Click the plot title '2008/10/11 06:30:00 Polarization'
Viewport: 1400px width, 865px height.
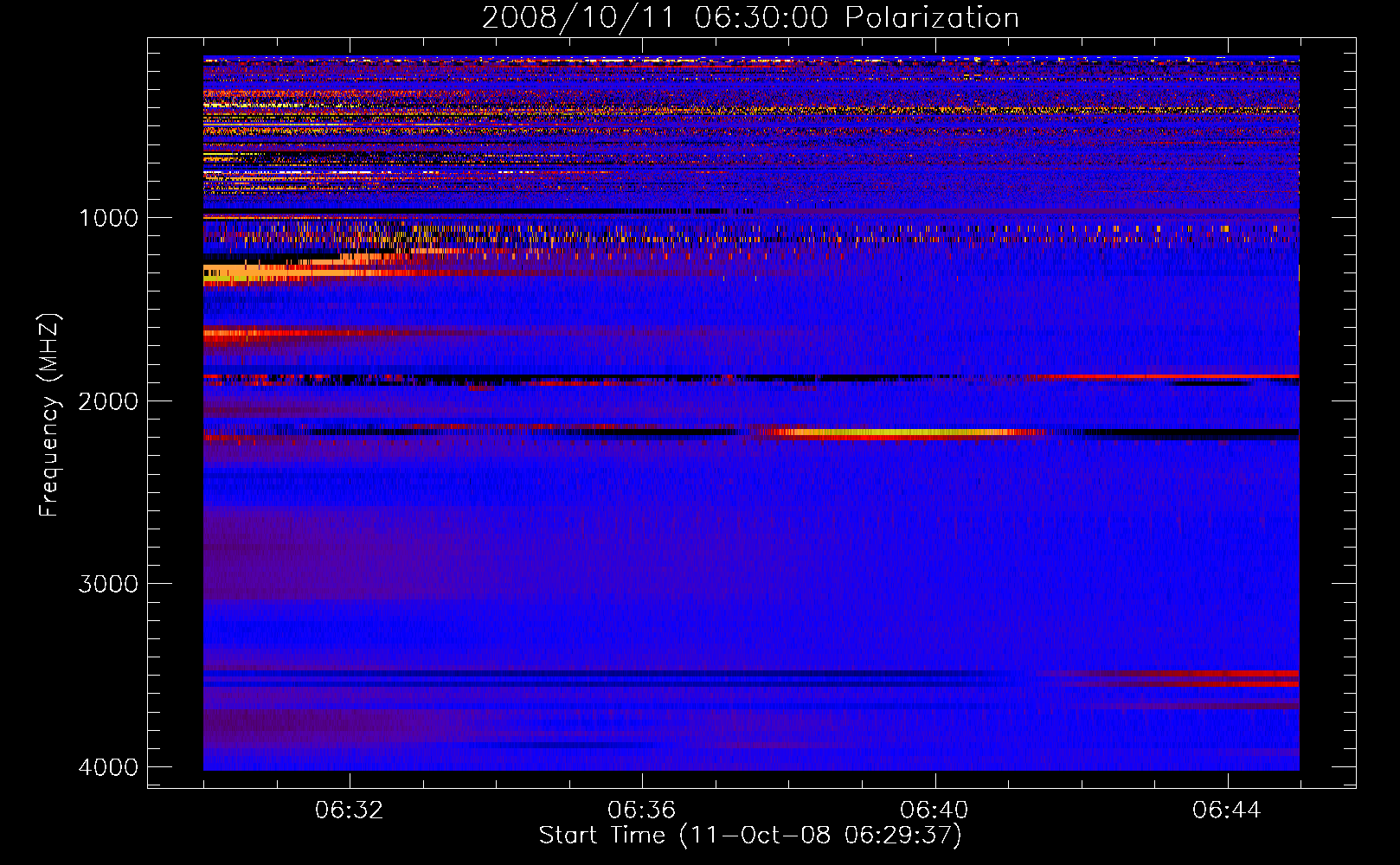(750, 17)
